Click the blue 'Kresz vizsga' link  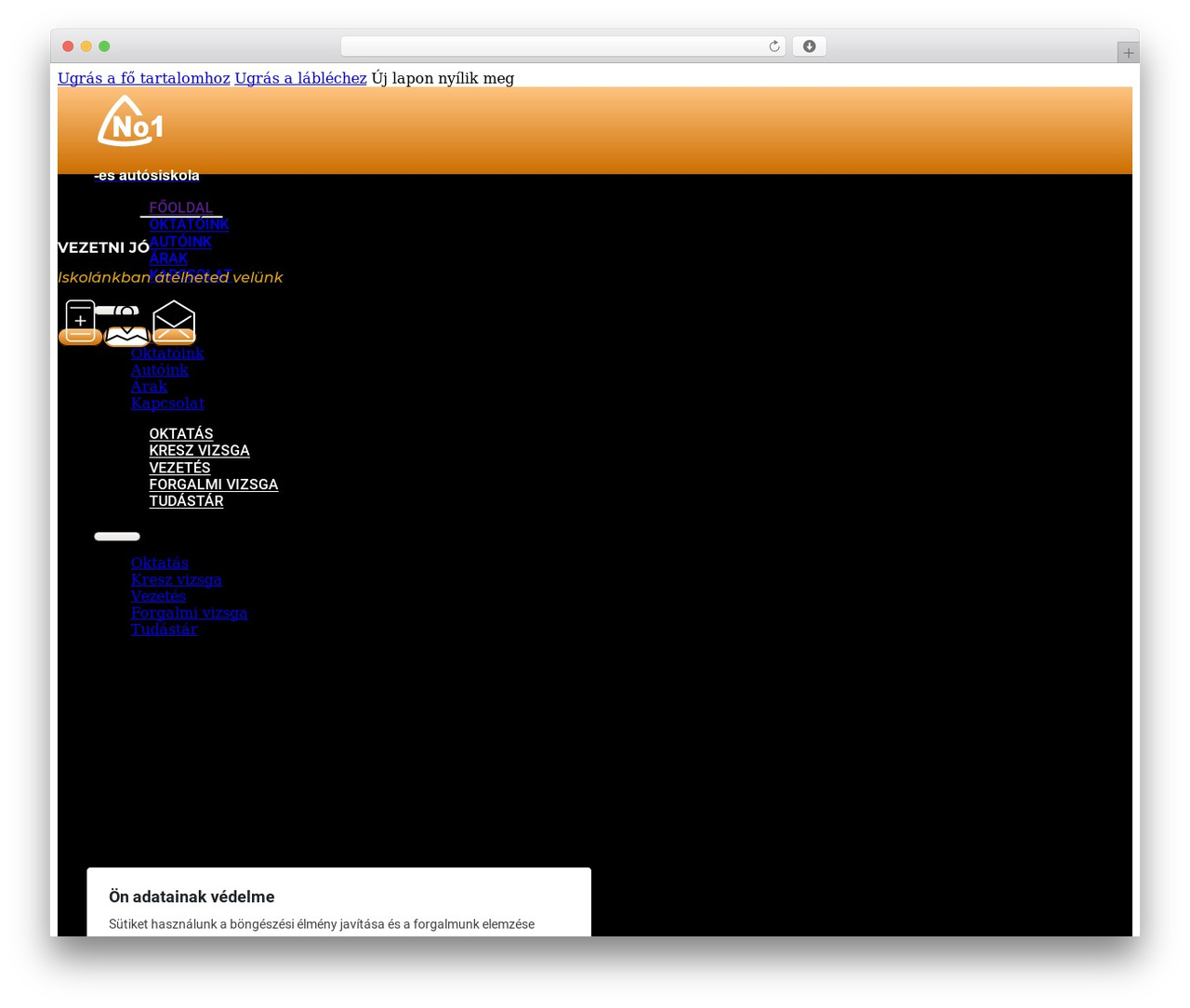tap(177, 579)
